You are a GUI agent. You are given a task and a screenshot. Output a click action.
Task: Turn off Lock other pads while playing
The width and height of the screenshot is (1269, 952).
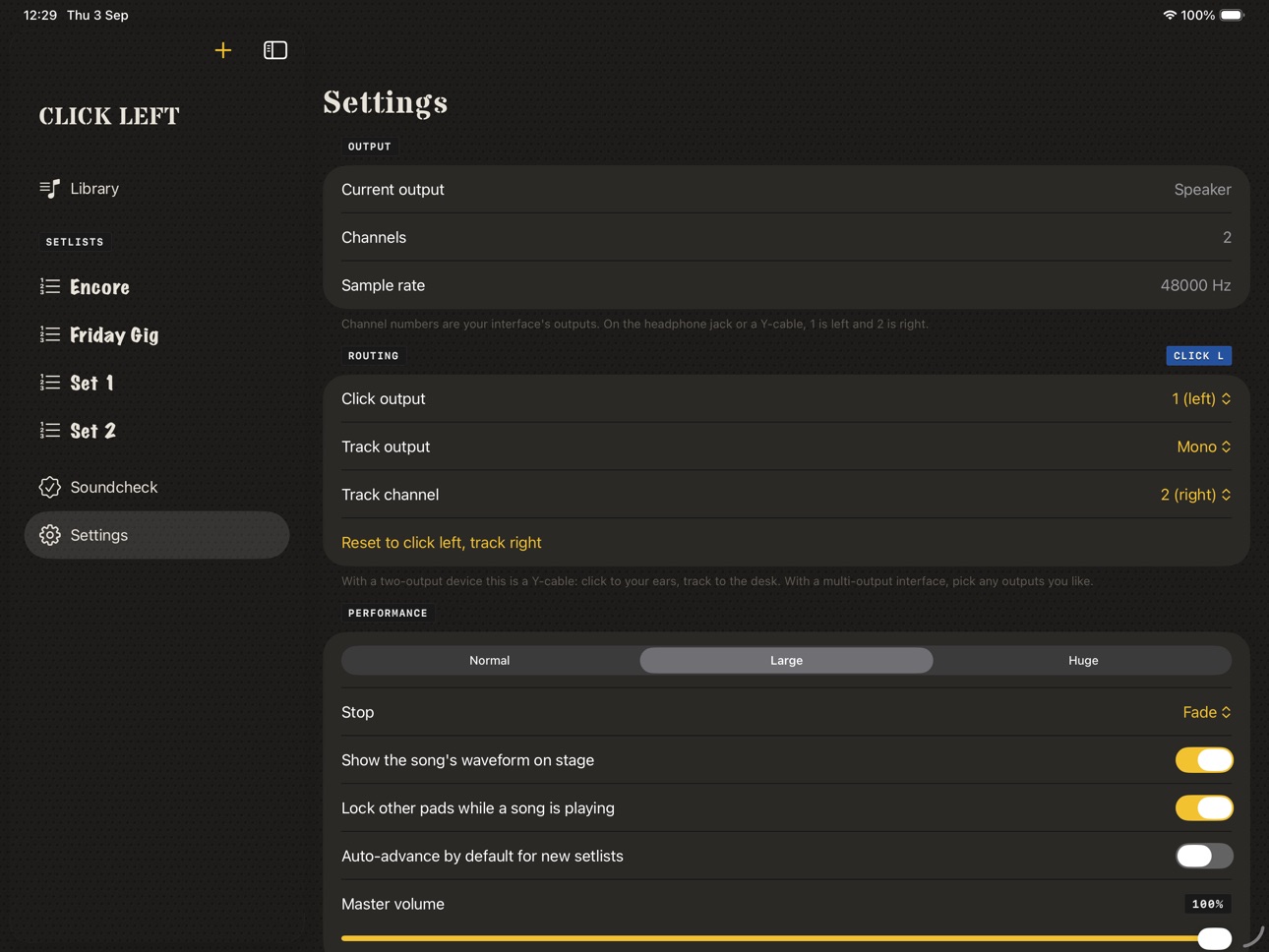(x=1204, y=808)
